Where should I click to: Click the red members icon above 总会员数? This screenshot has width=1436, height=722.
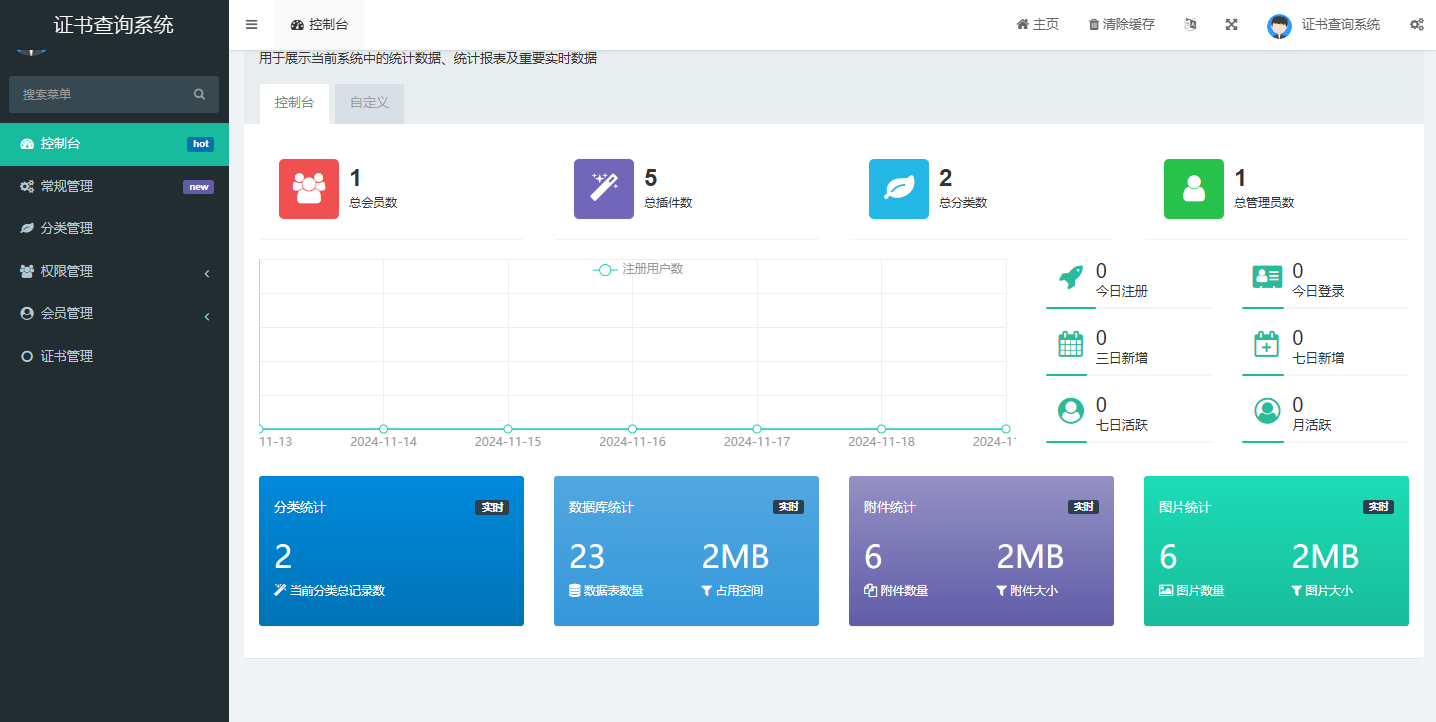[308, 189]
